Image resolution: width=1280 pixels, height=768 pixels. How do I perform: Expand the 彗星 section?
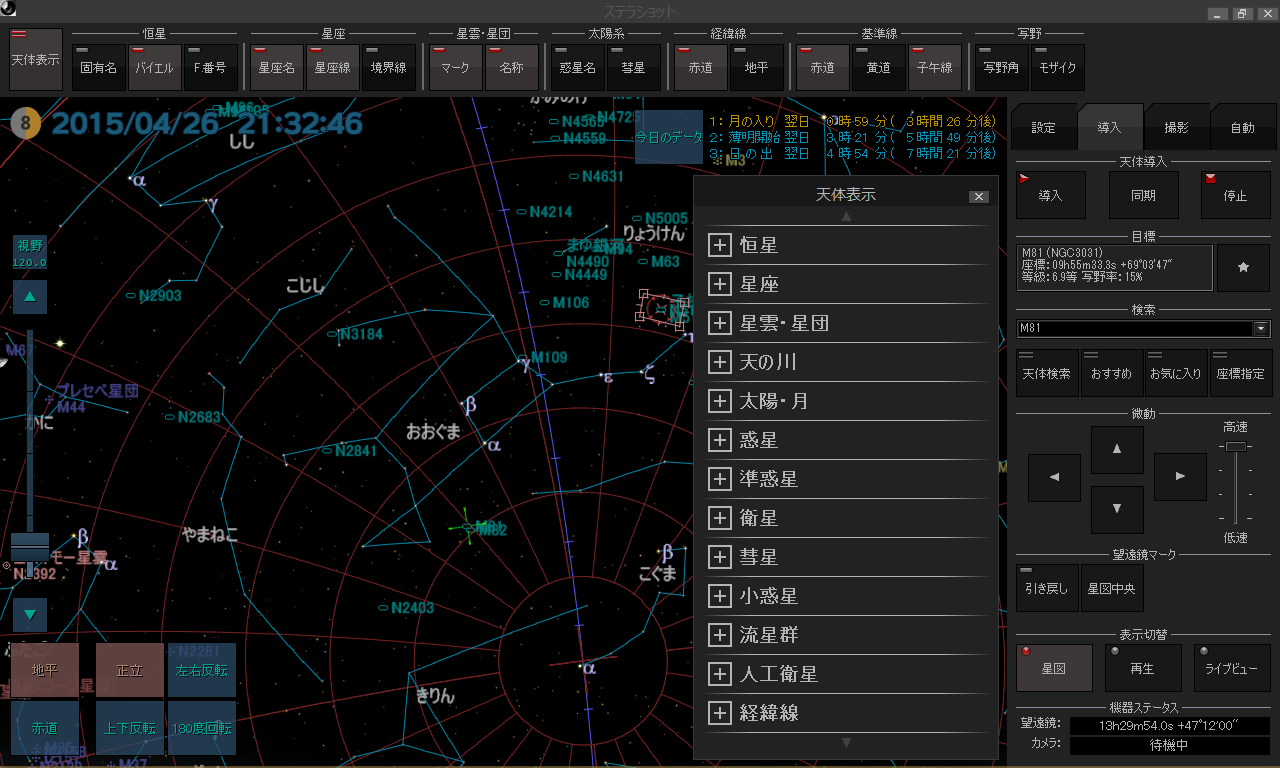coord(719,557)
